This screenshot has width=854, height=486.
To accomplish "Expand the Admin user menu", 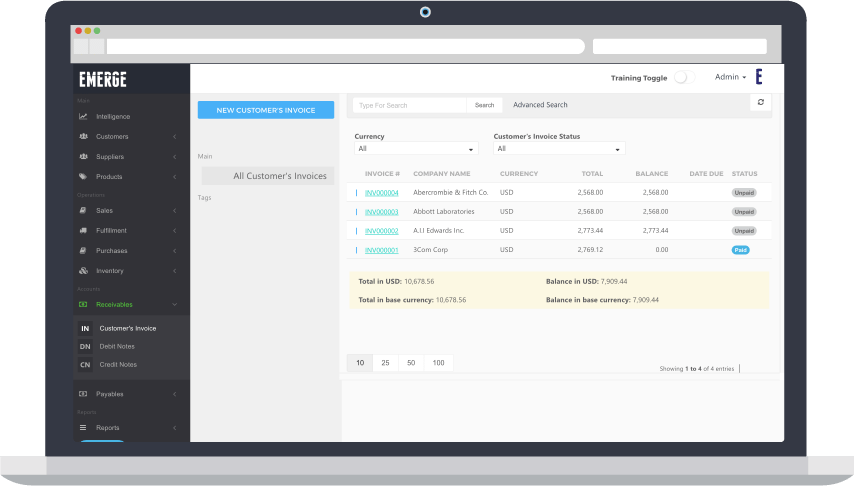I will coord(730,77).
